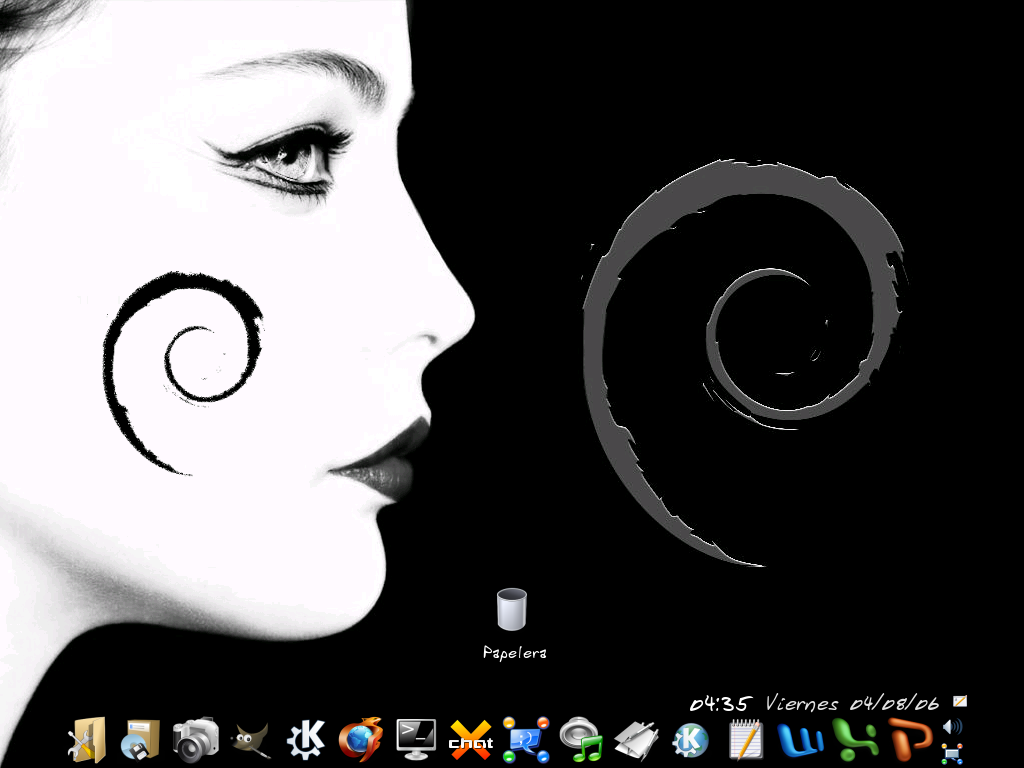Open the notepad text editor
The height and width of the screenshot is (768, 1024).
click(746, 740)
